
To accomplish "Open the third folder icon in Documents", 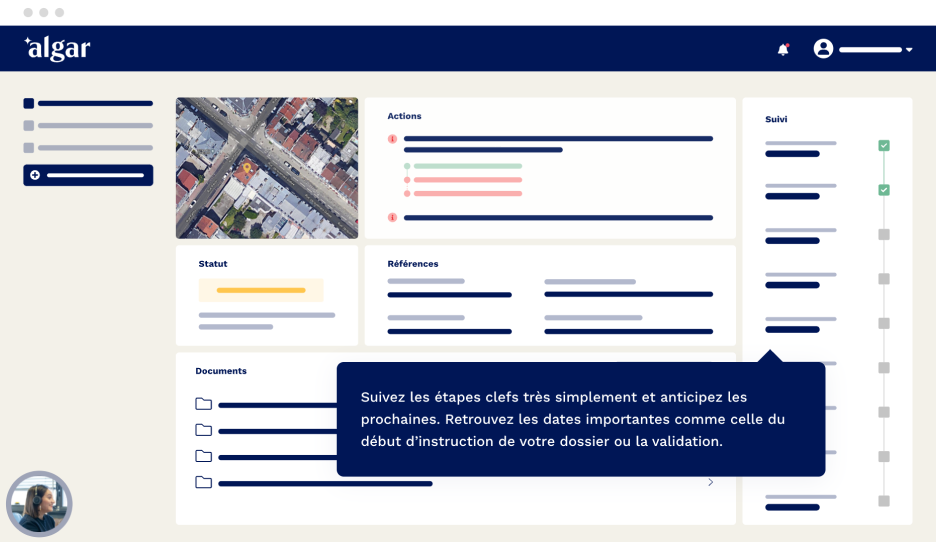I will point(204,456).
